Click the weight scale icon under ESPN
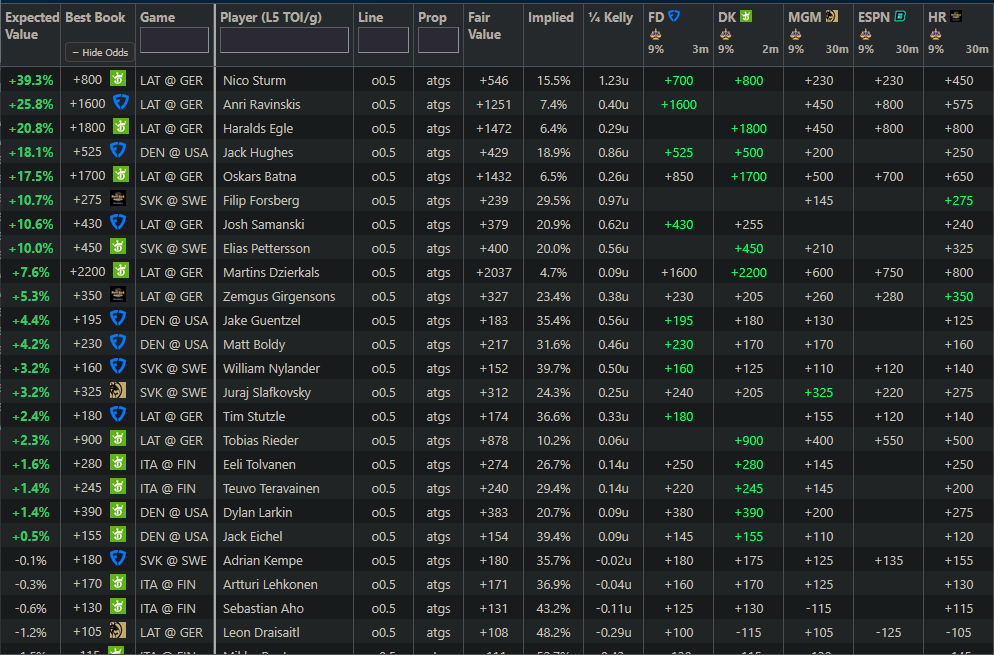Image resolution: width=994 pixels, height=655 pixels. pyautogui.click(x=865, y=34)
